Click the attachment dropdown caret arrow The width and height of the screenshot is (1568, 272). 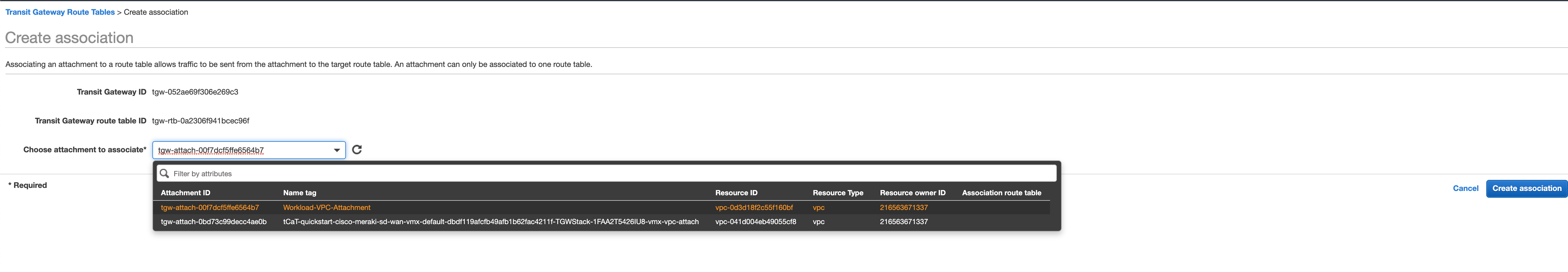point(337,150)
